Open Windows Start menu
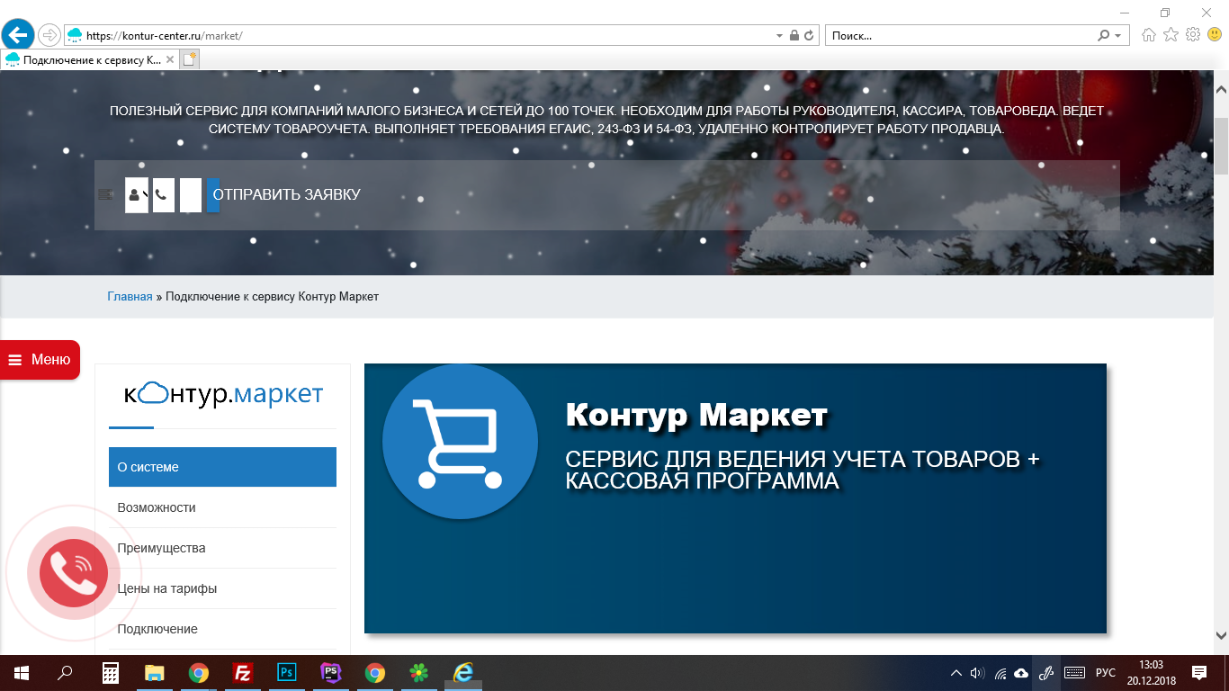1229x691 pixels. (x=20, y=673)
